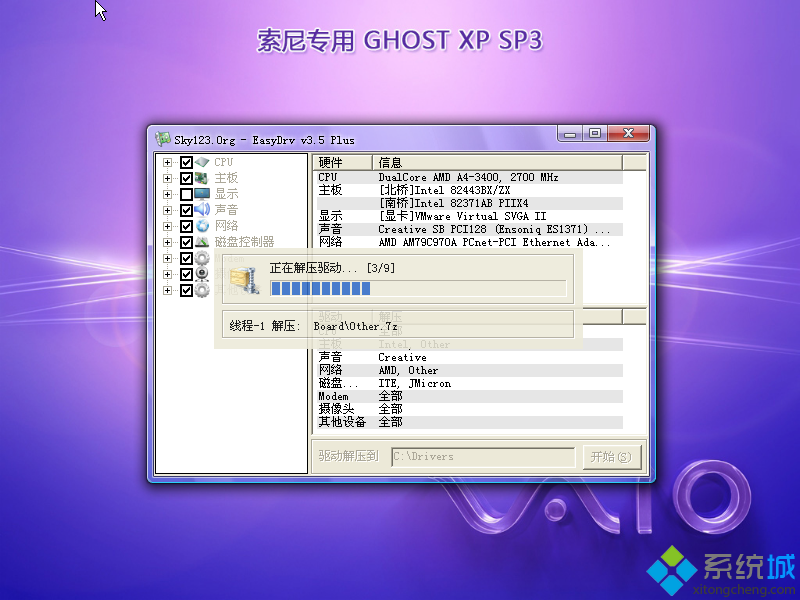Click the speaker icon next to 声音
Screen dimensions: 800x600
pos(202,210)
